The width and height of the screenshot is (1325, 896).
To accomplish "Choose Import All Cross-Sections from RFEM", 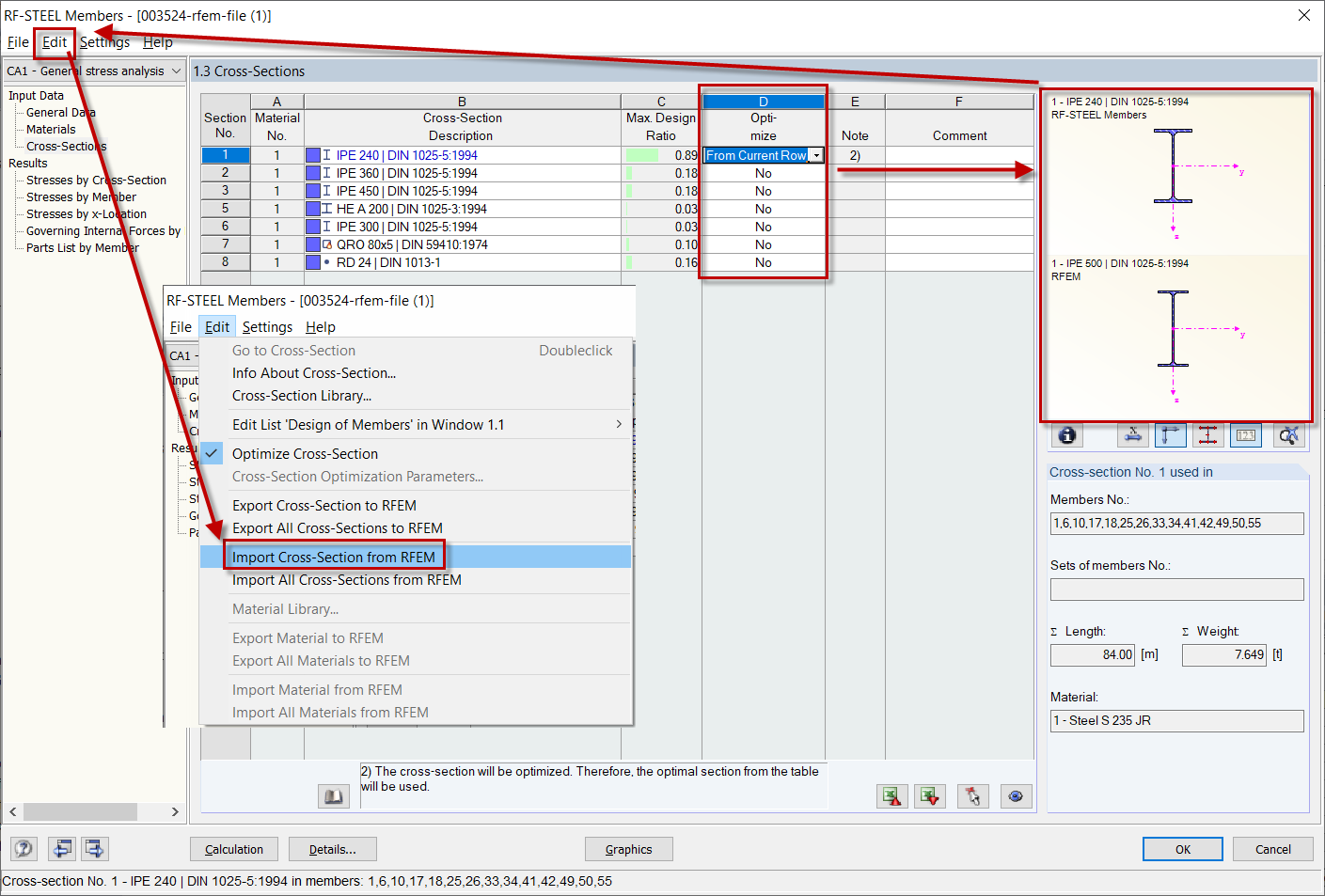I will click(x=416, y=580).
